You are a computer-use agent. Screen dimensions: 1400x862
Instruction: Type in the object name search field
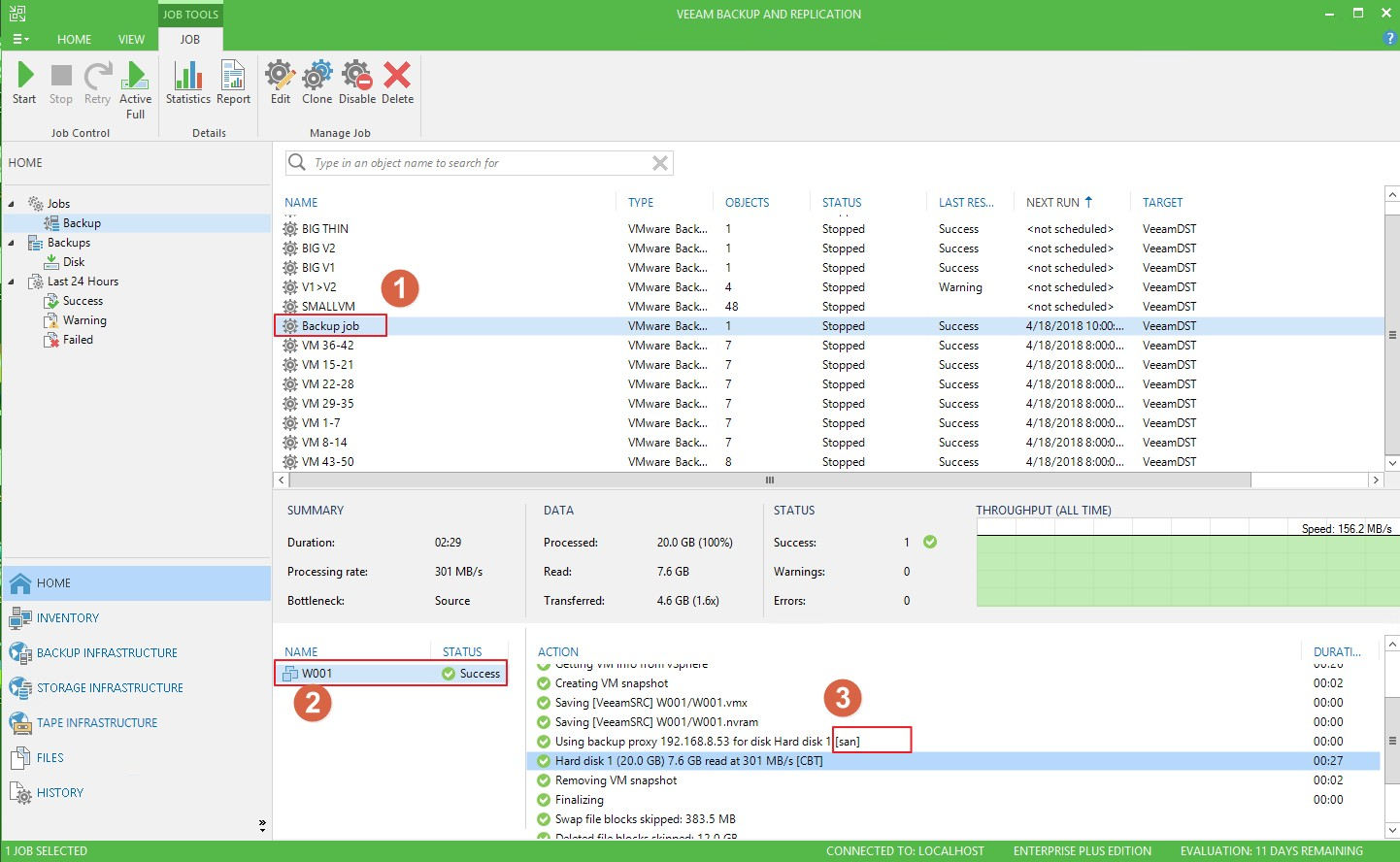coord(476,163)
